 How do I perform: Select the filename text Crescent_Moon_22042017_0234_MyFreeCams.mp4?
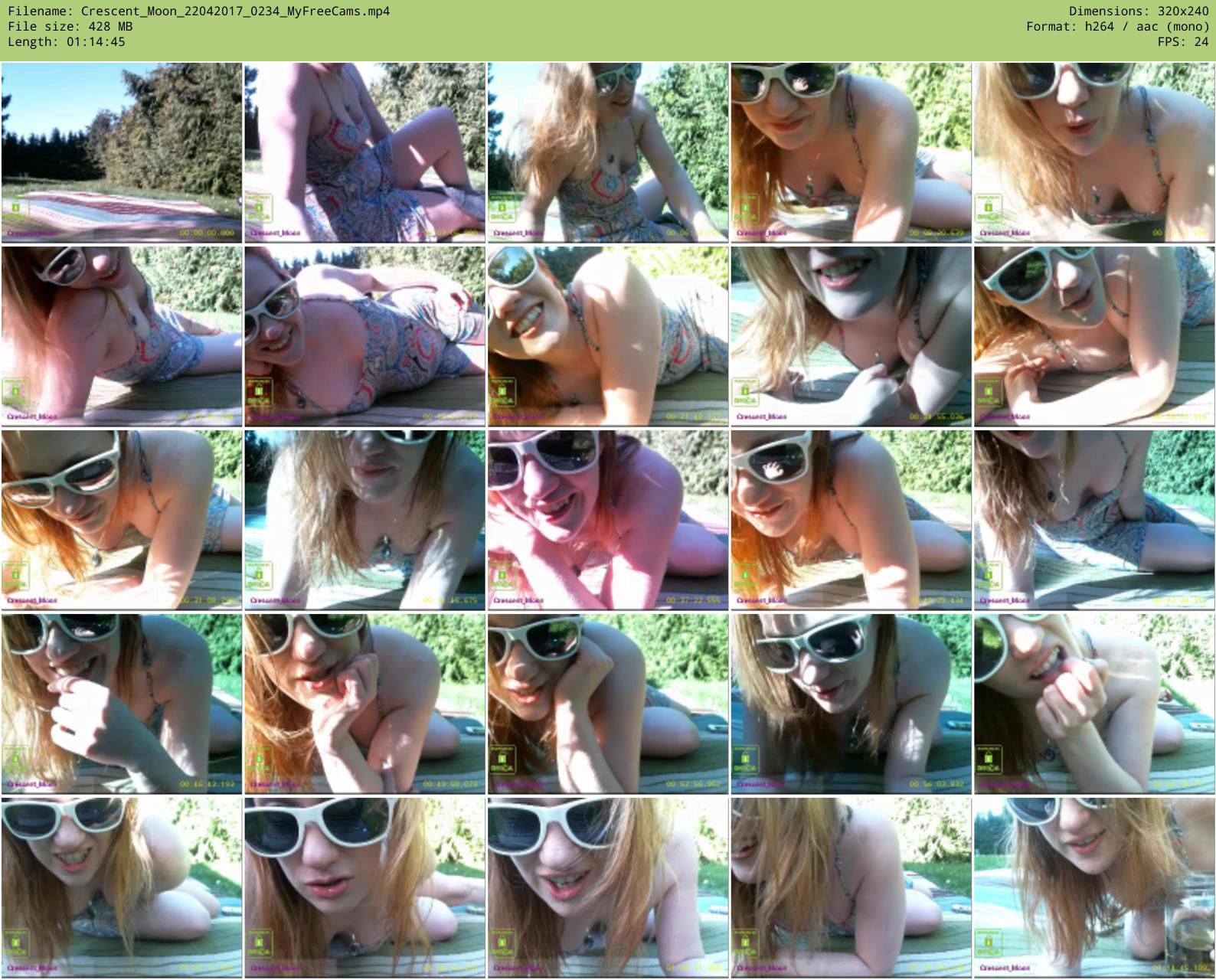(235, 11)
